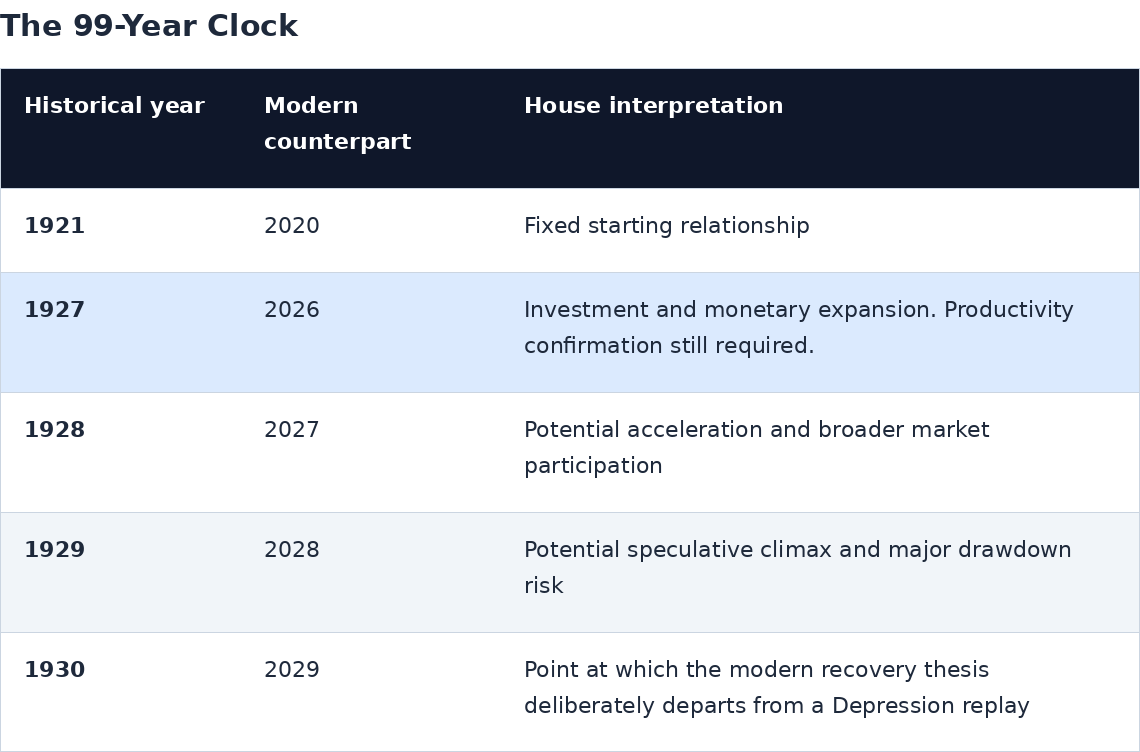
Task: Click the highlighted 1927 row label
Action: tap(55, 310)
